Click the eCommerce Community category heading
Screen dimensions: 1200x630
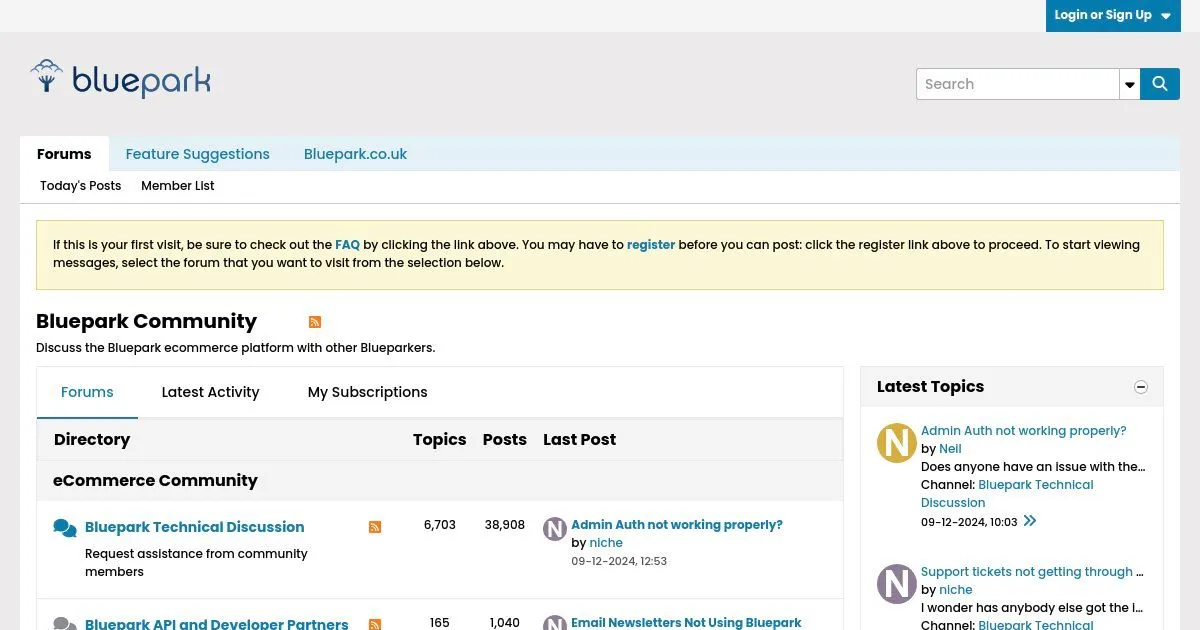click(155, 481)
